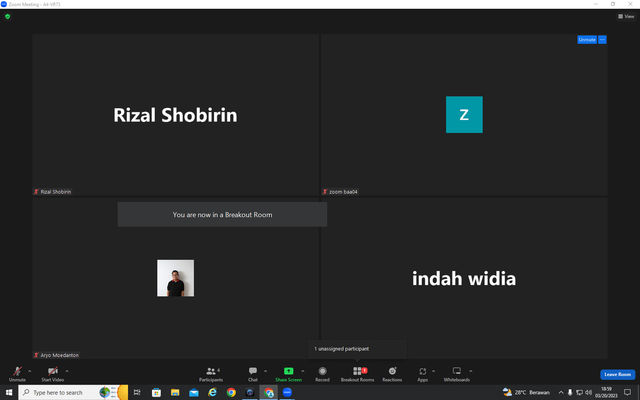This screenshot has width=640, height=400.
Task: Click Aryo Moedanton's profile photo
Action: click(176, 278)
